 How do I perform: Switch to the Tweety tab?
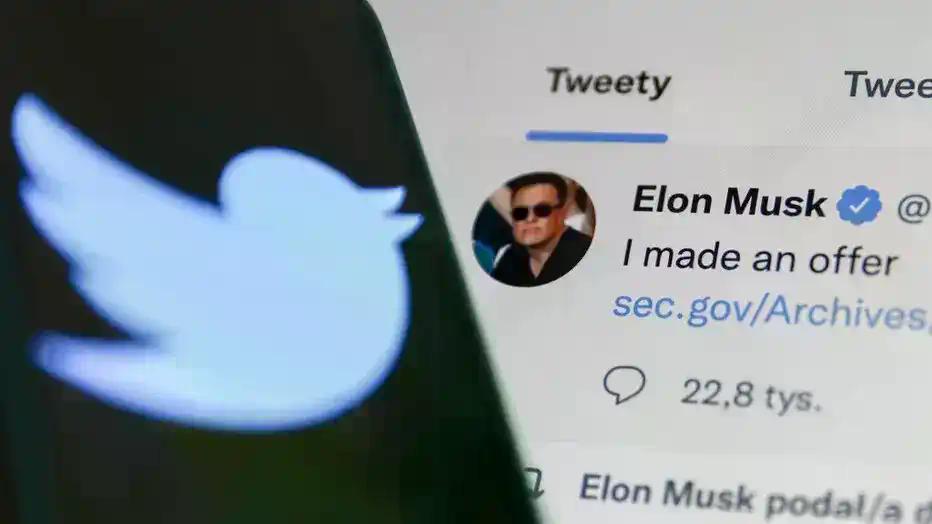click(x=609, y=83)
